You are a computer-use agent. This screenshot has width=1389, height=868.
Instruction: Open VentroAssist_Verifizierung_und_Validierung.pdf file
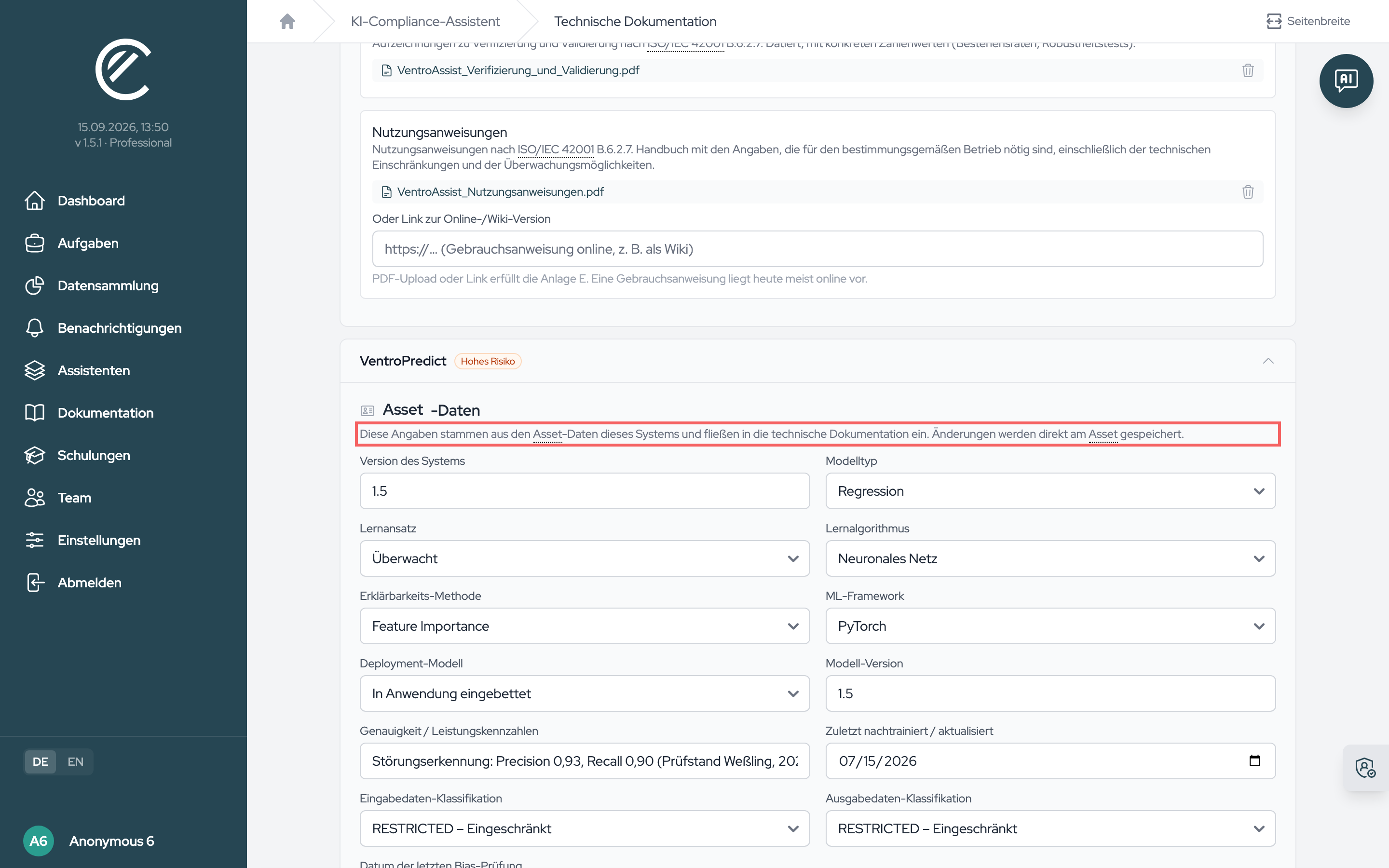point(517,70)
